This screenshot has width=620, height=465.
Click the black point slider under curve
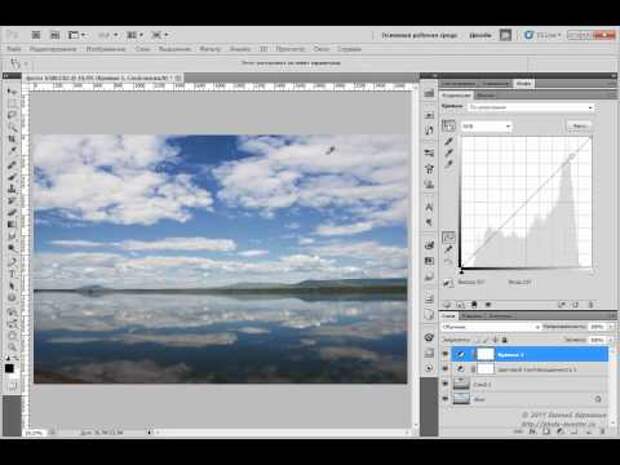coord(461,271)
